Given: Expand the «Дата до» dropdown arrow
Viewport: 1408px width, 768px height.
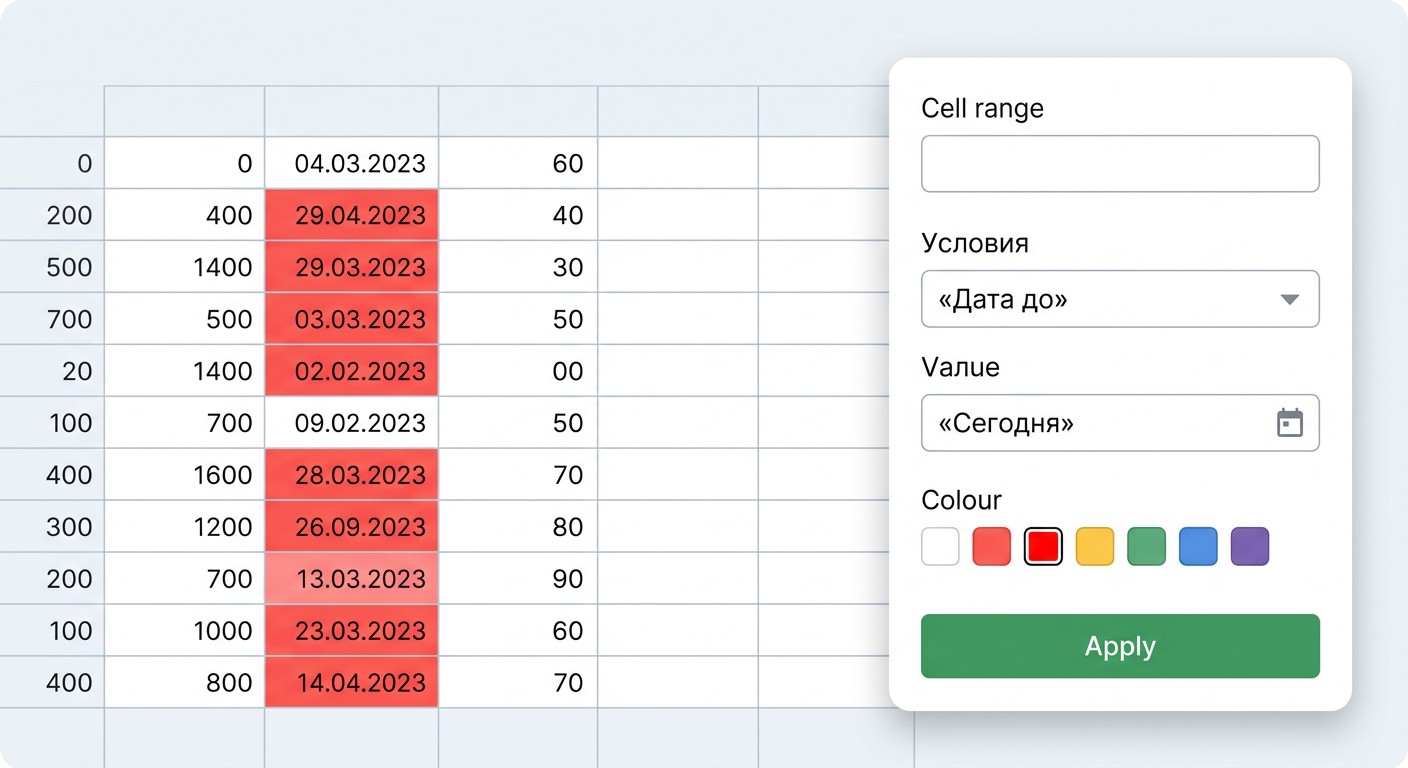Looking at the screenshot, I should point(1290,299).
